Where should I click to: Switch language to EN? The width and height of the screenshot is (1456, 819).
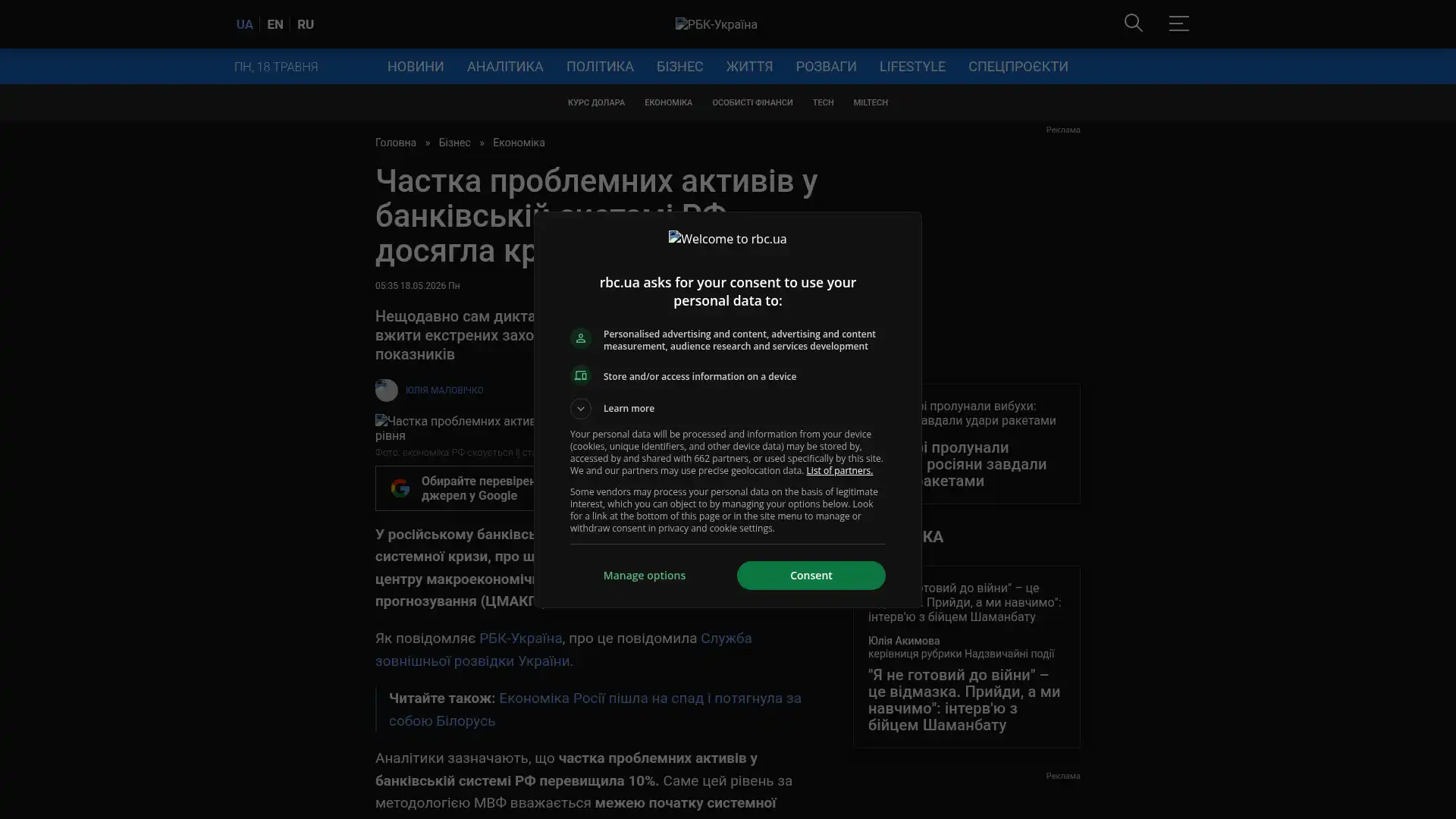point(275,24)
